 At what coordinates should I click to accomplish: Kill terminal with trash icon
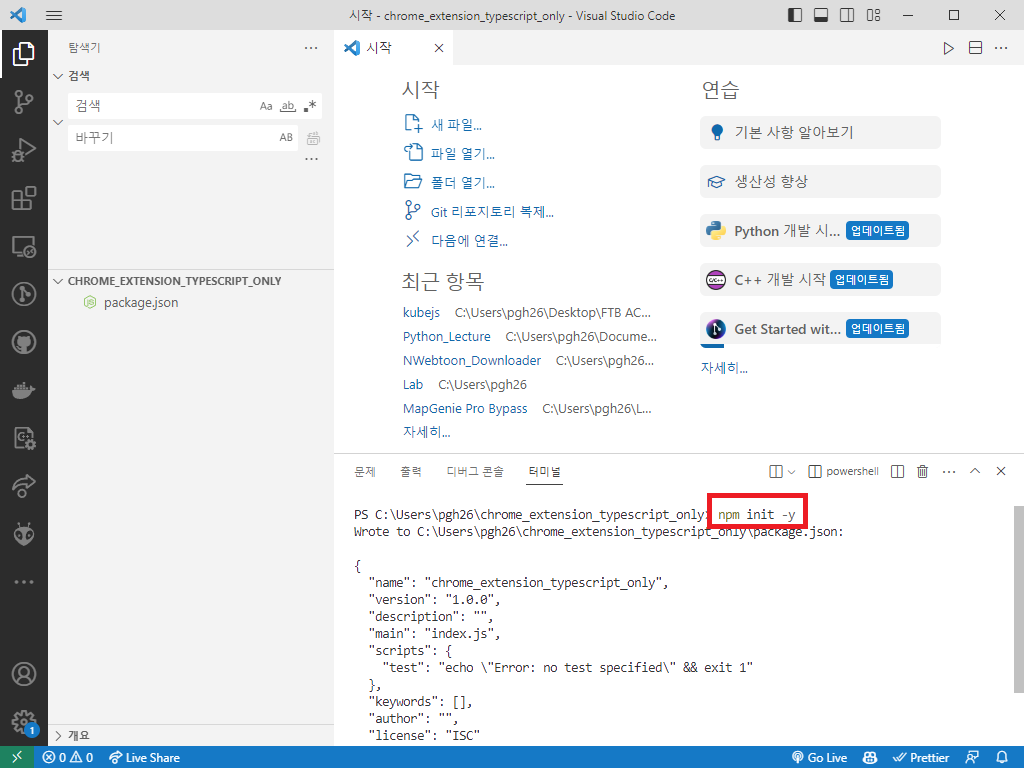[x=922, y=472]
